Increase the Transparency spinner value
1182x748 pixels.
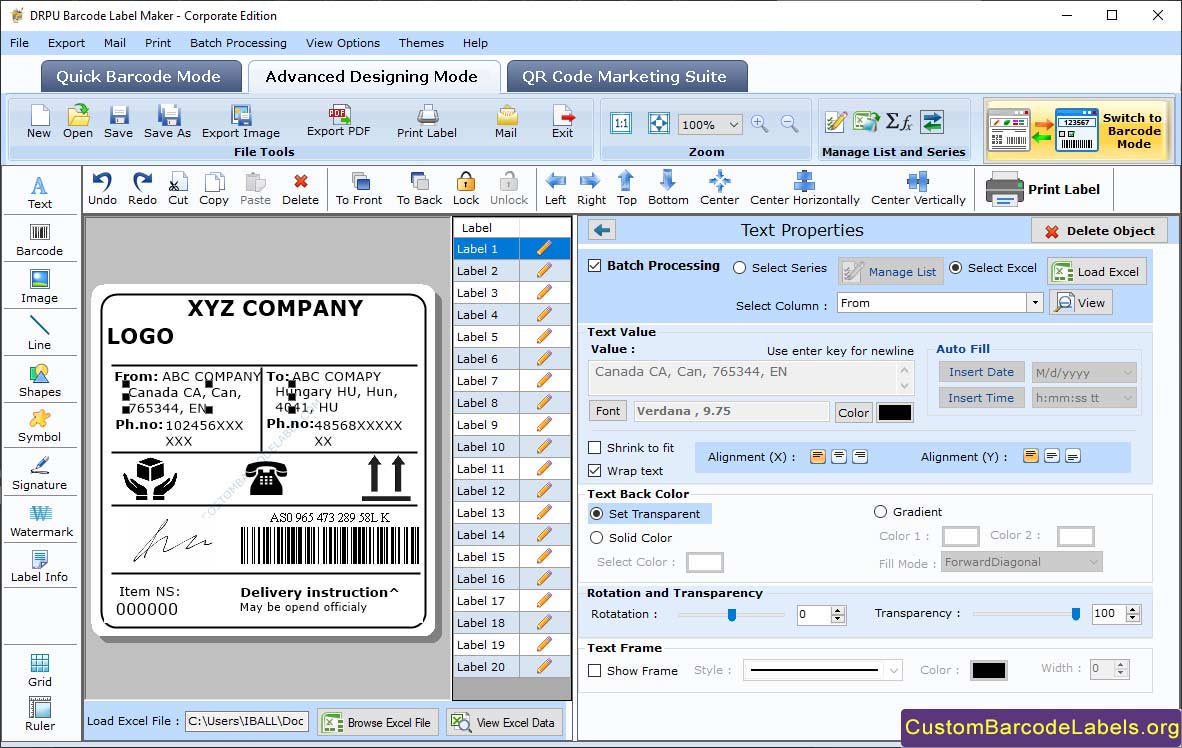click(1132, 610)
